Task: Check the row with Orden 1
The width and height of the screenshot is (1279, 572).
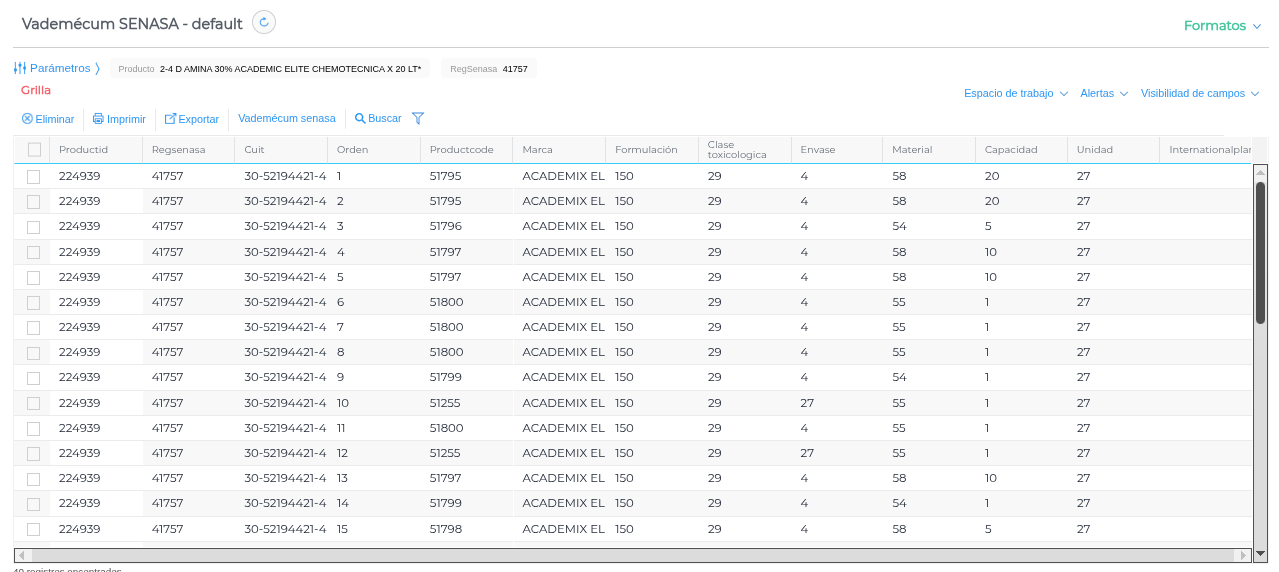Action: 34,176
